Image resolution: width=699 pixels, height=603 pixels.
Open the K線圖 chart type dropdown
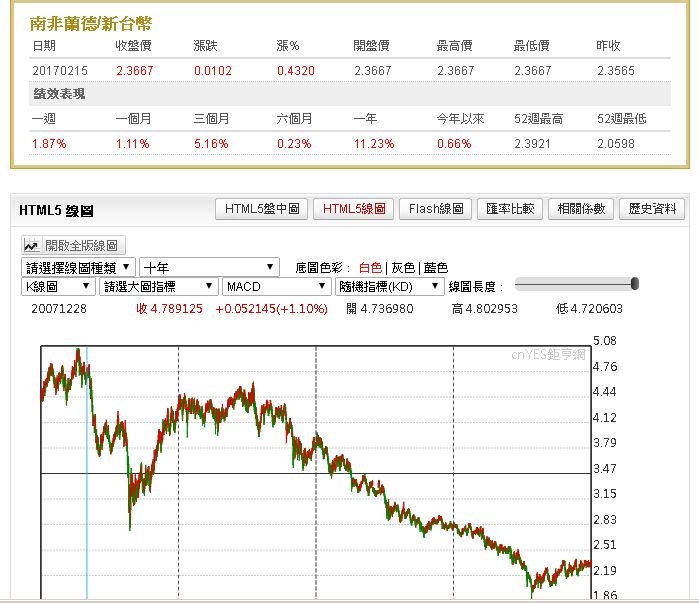pos(58,286)
